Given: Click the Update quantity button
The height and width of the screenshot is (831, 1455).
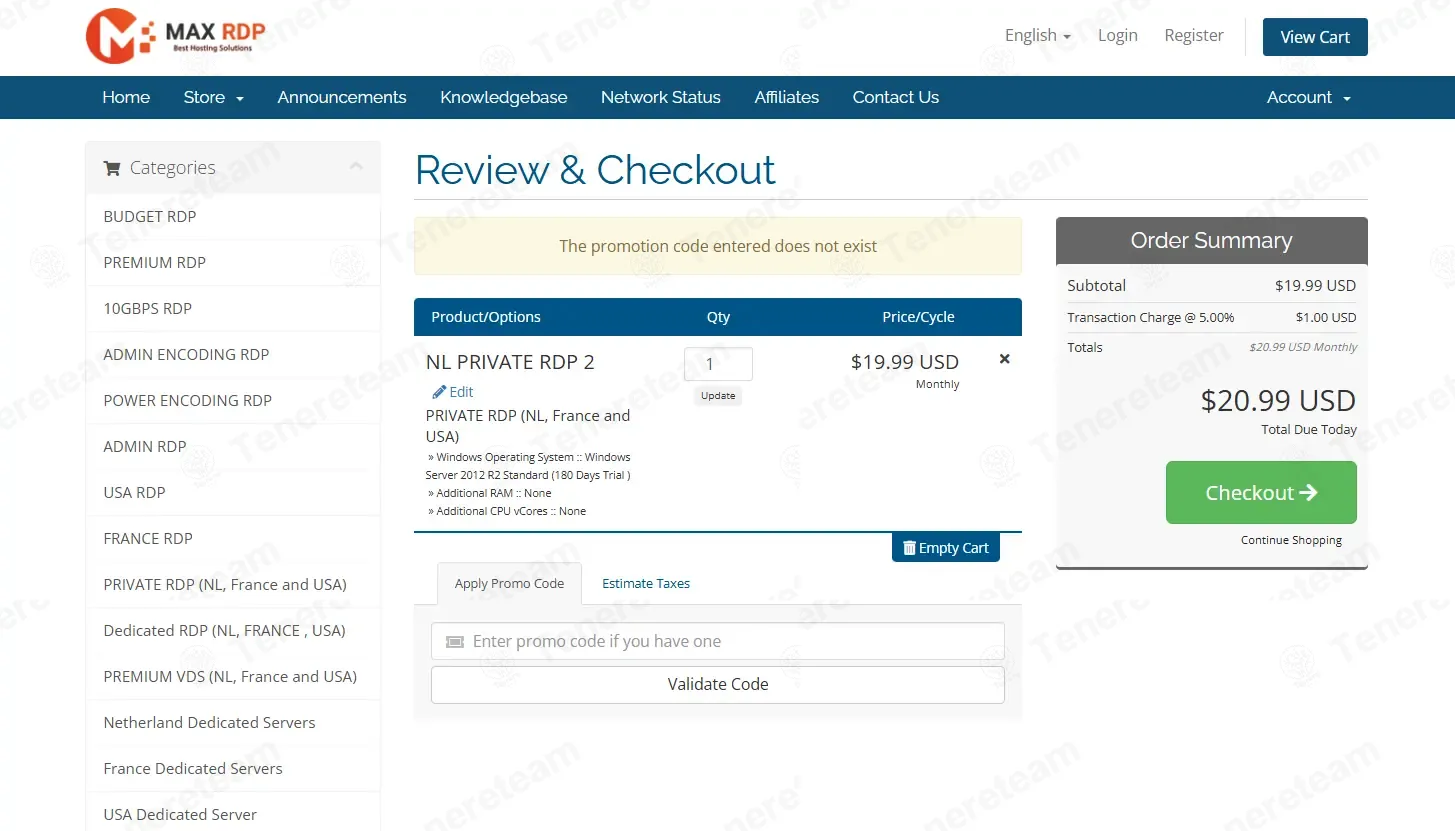Looking at the screenshot, I should tap(717, 396).
